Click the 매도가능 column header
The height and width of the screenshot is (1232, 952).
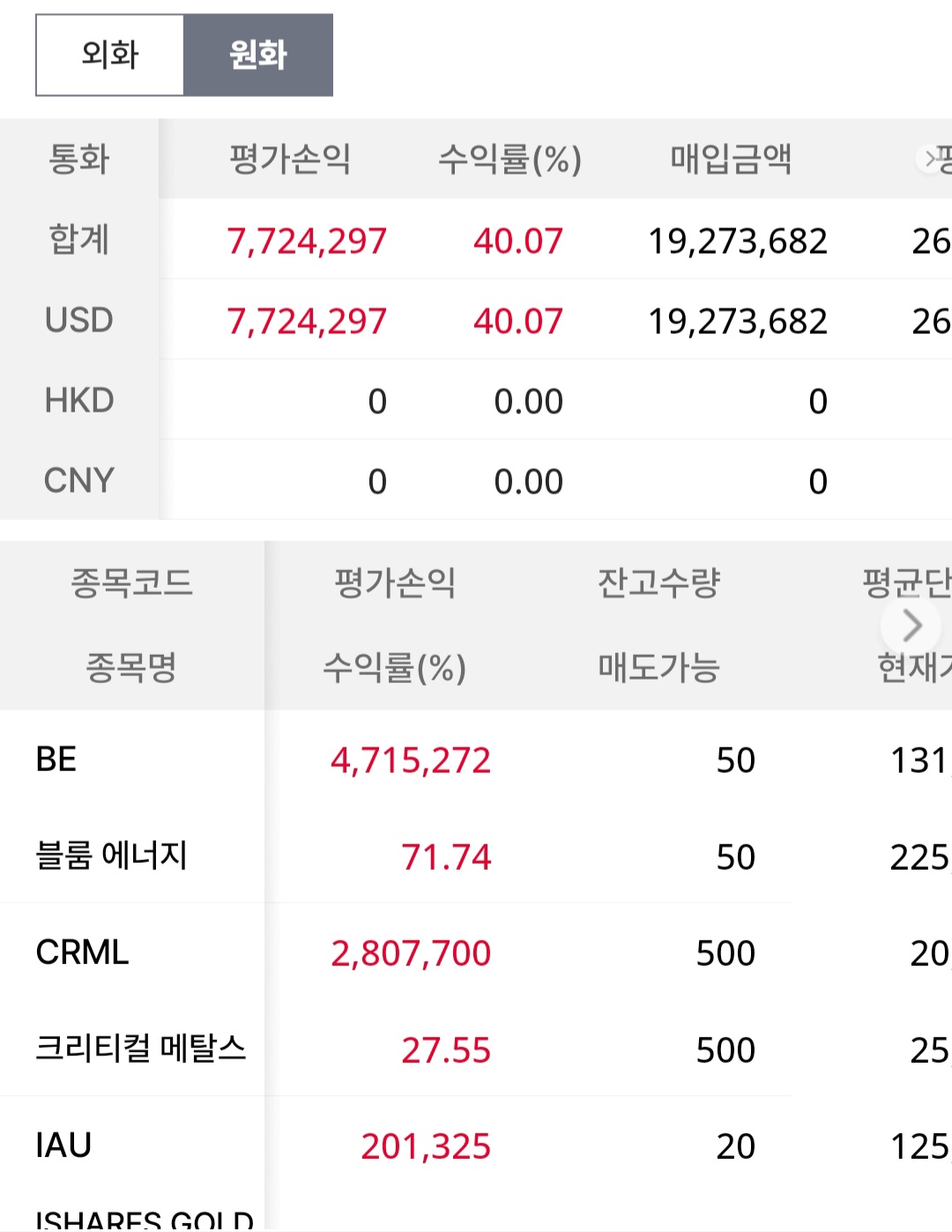point(658,667)
